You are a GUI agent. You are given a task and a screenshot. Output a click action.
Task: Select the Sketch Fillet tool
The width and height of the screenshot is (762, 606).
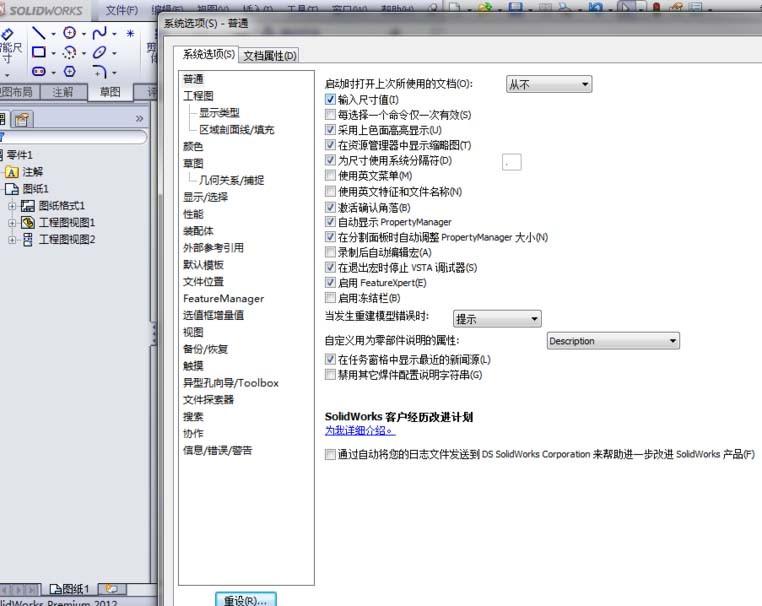click(x=99, y=72)
